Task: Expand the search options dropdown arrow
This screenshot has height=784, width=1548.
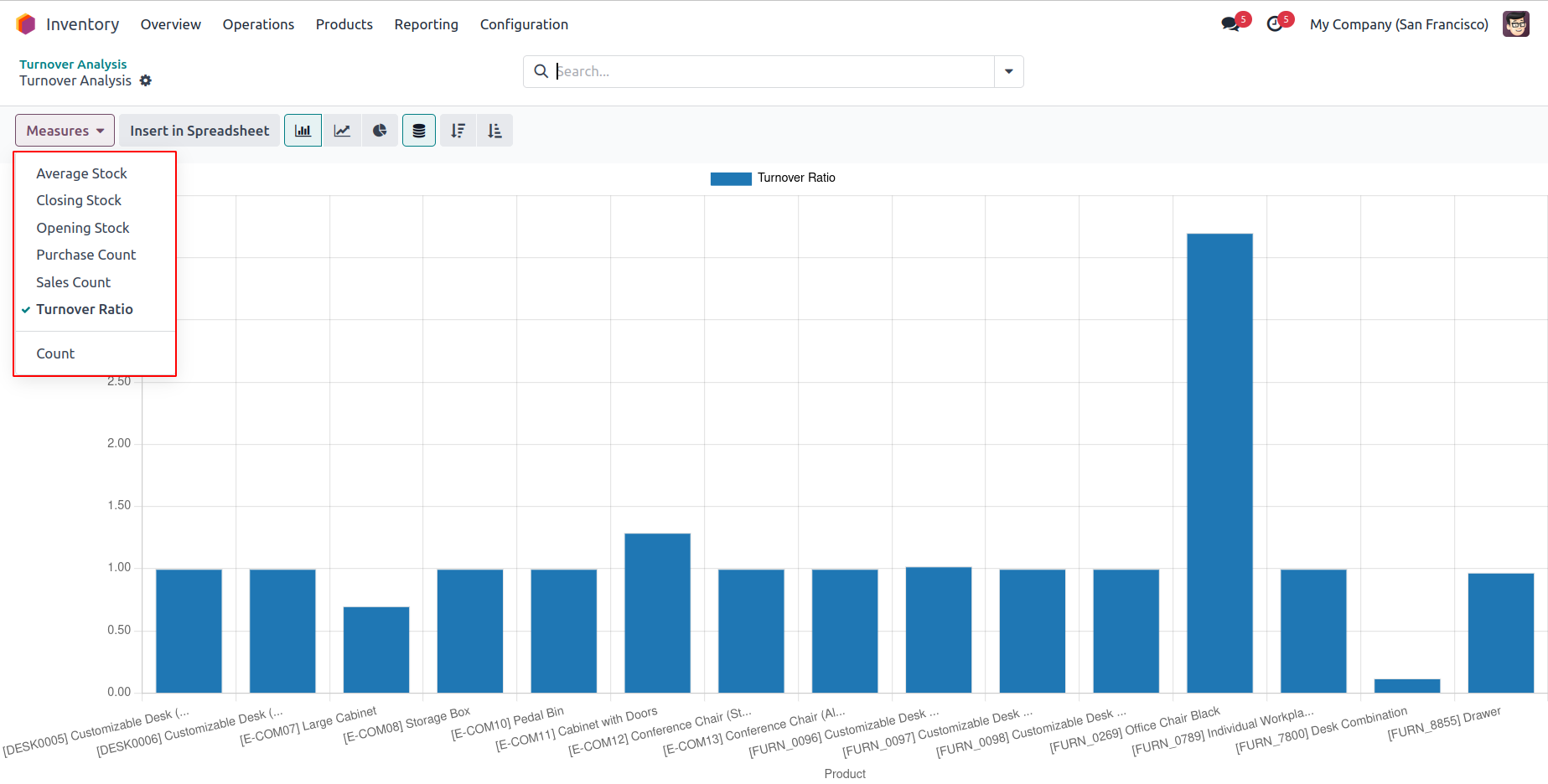Action: point(1008,71)
